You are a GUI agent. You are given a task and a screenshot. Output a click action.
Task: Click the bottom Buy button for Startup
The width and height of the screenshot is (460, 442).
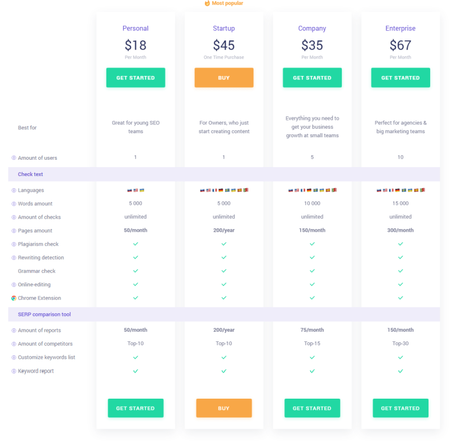(224, 408)
